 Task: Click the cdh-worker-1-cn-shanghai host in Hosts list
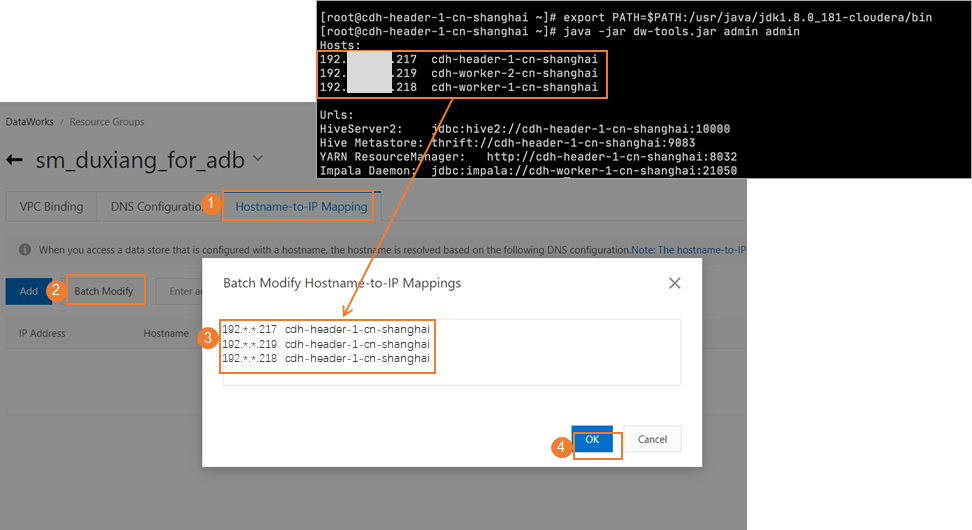click(515, 87)
